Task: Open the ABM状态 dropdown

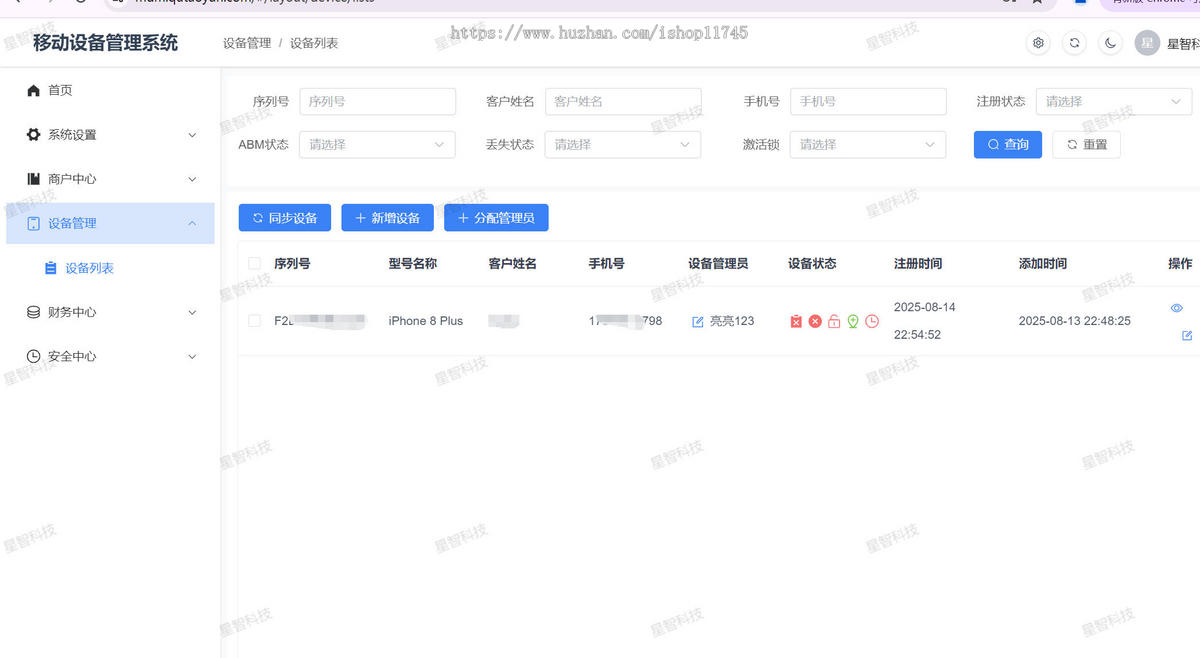Action: pos(377,144)
